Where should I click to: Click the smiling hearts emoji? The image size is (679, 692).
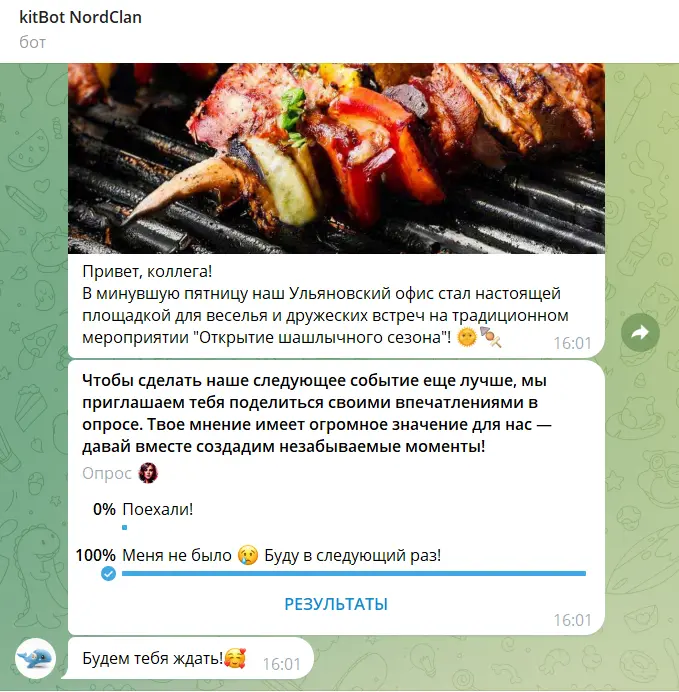235,658
